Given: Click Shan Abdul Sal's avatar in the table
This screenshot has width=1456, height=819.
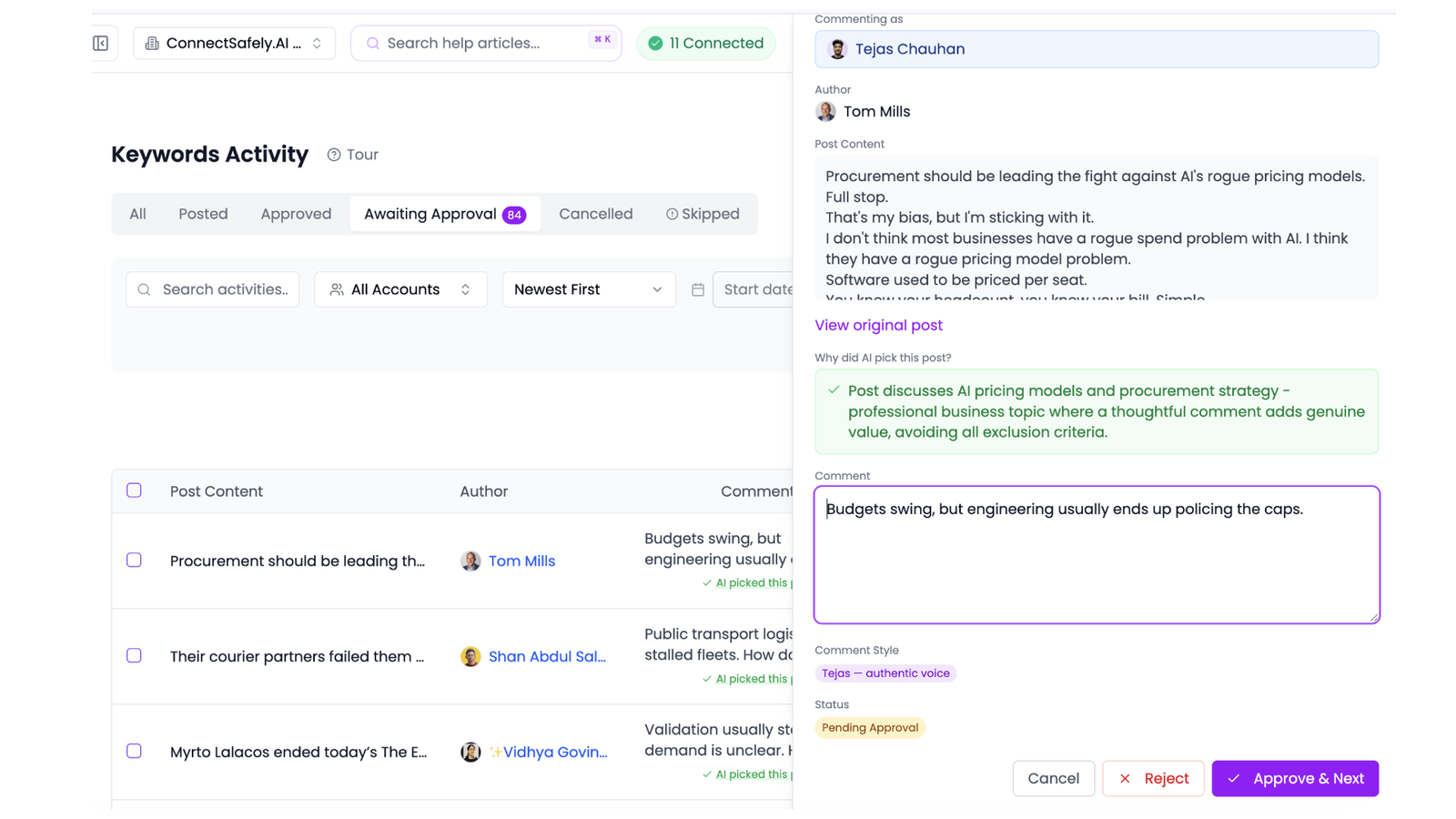Looking at the screenshot, I should click(470, 657).
